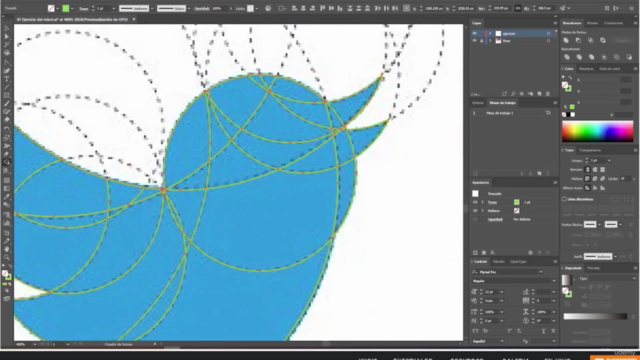Expand Trazo row in Apariencia panel
This screenshot has height=360, width=640.
[482, 202]
